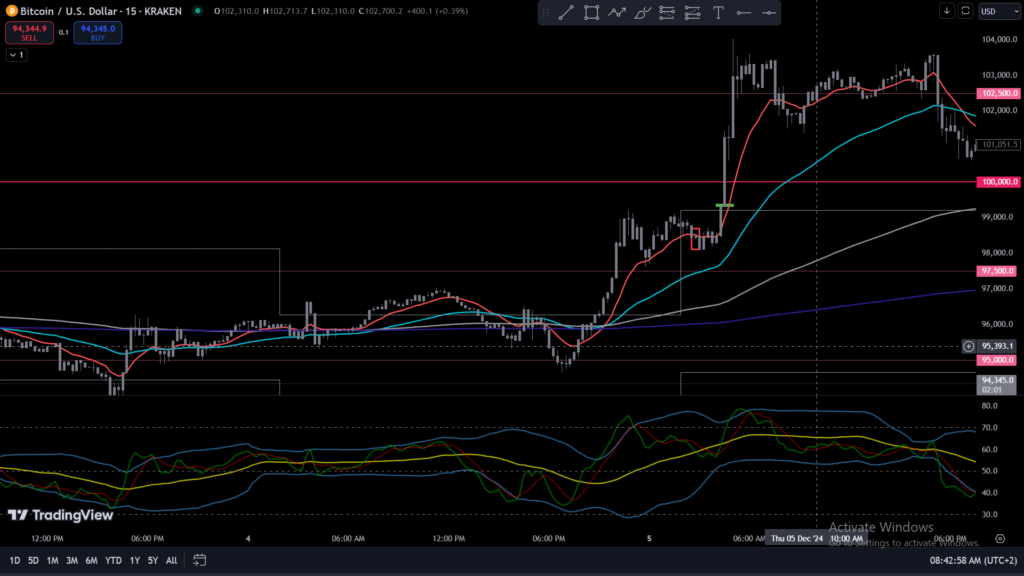Open the go-to-date calendar icon
Screen dimensions: 1024x576
(199, 560)
